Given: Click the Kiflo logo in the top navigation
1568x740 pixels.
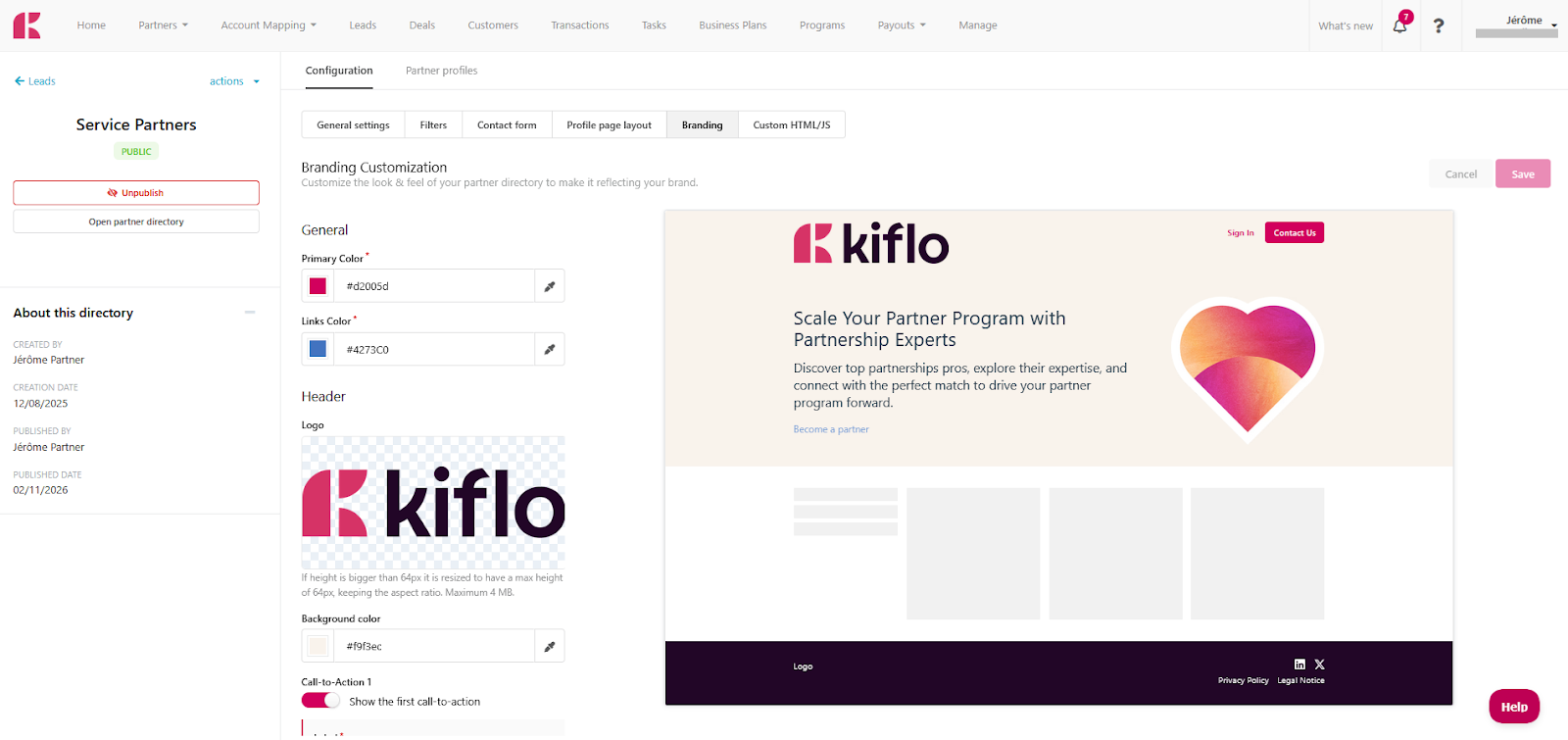Looking at the screenshot, I should pyautogui.click(x=26, y=25).
